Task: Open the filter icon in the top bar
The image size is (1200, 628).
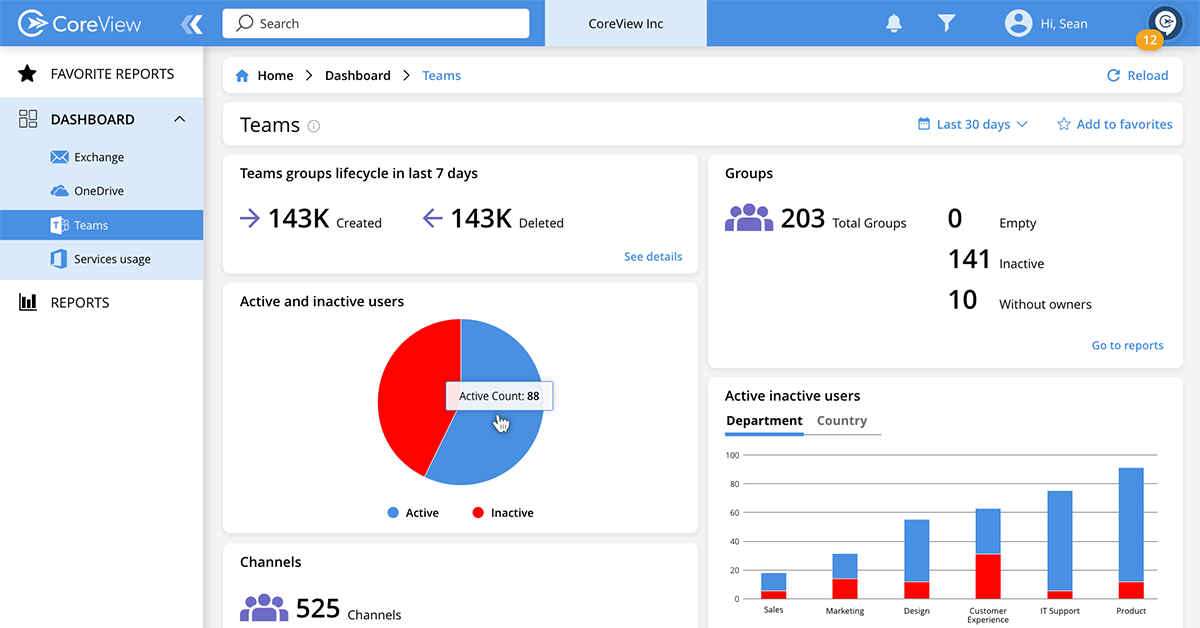Action: click(945, 22)
